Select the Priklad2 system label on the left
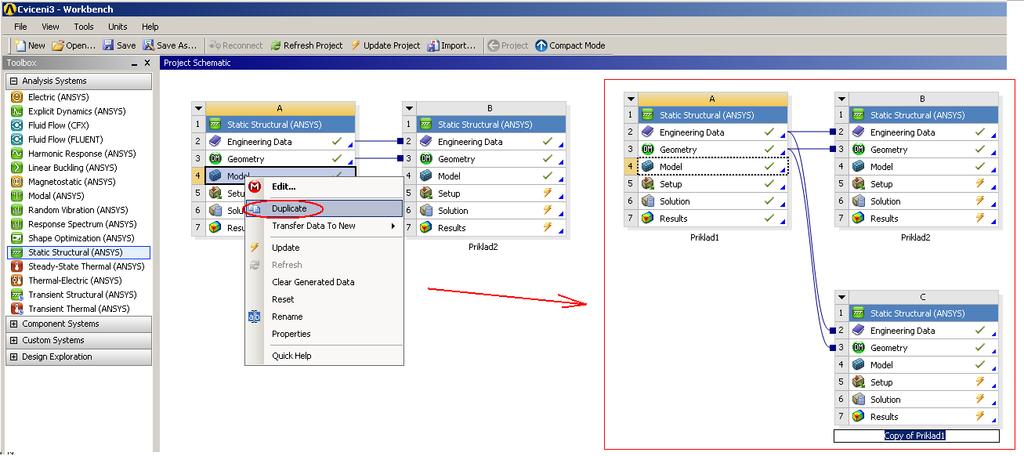This screenshot has height=456, width=1024. [483, 248]
